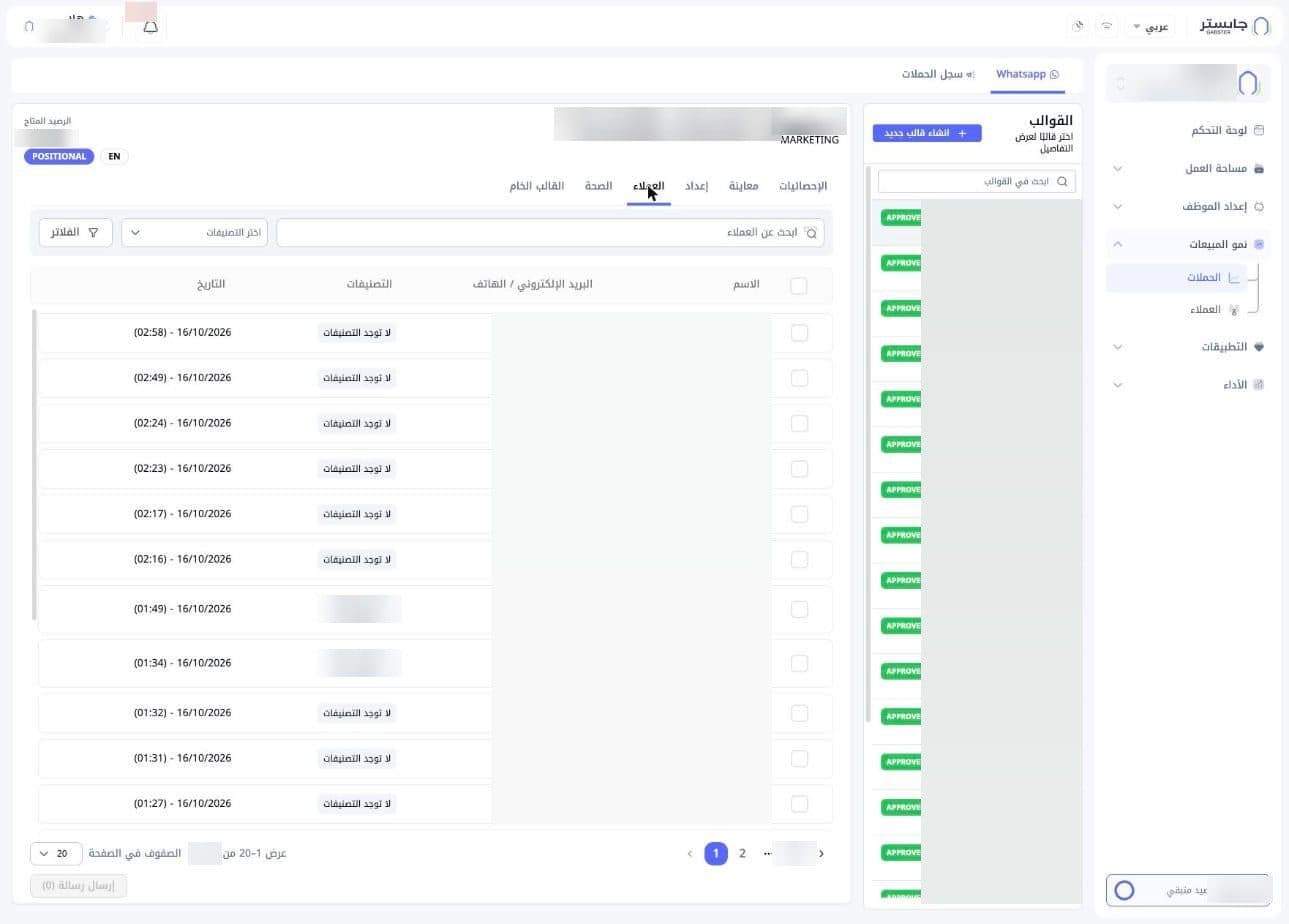Screen dimensions: 1289x924
Task: Click the theme toggle icon beside wifi
Action: point(1077,26)
